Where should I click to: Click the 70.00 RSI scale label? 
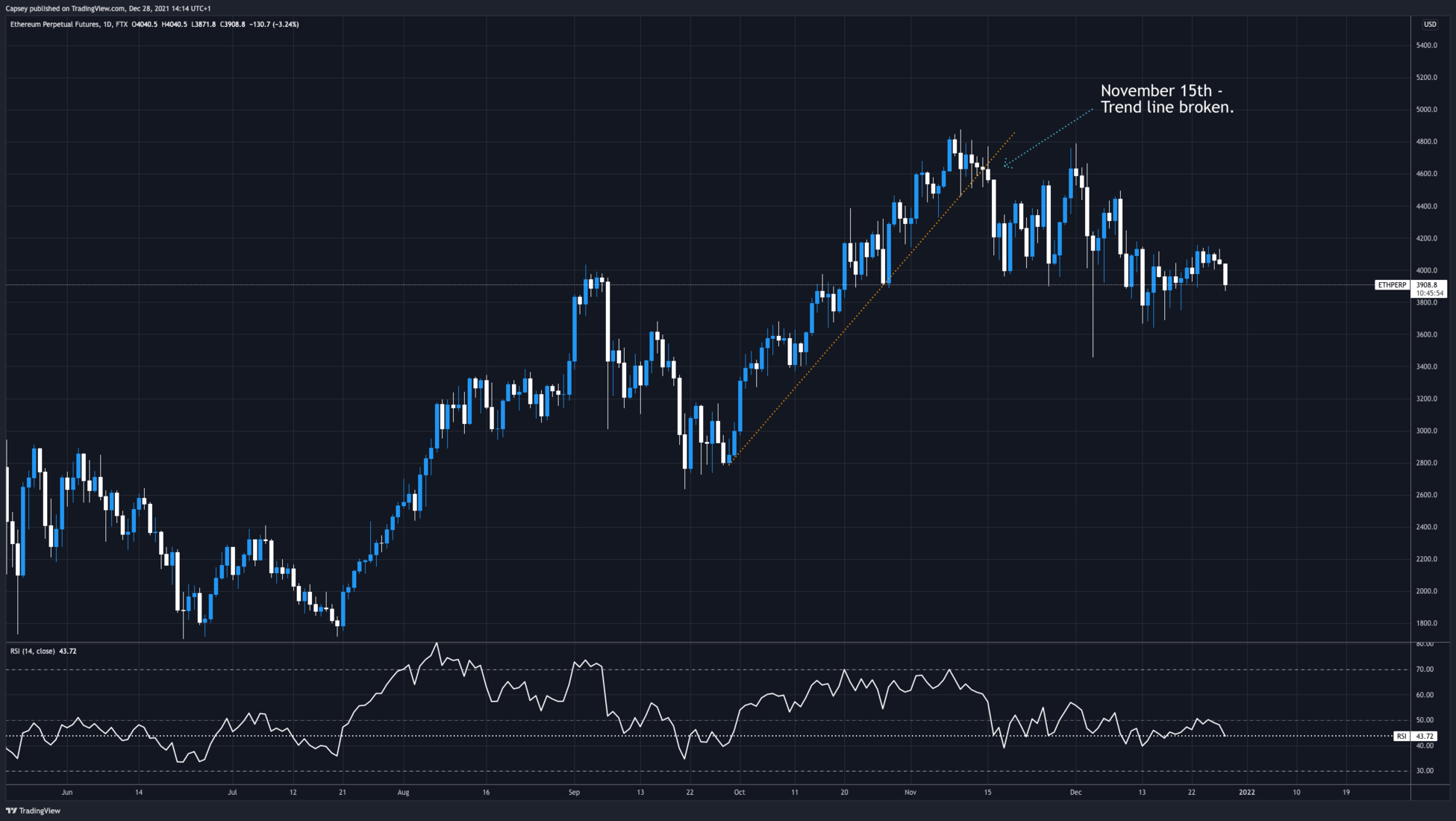tap(1424, 669)
